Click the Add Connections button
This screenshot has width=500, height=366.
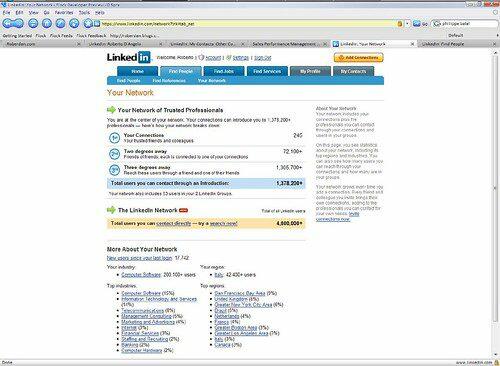point(359,57)
